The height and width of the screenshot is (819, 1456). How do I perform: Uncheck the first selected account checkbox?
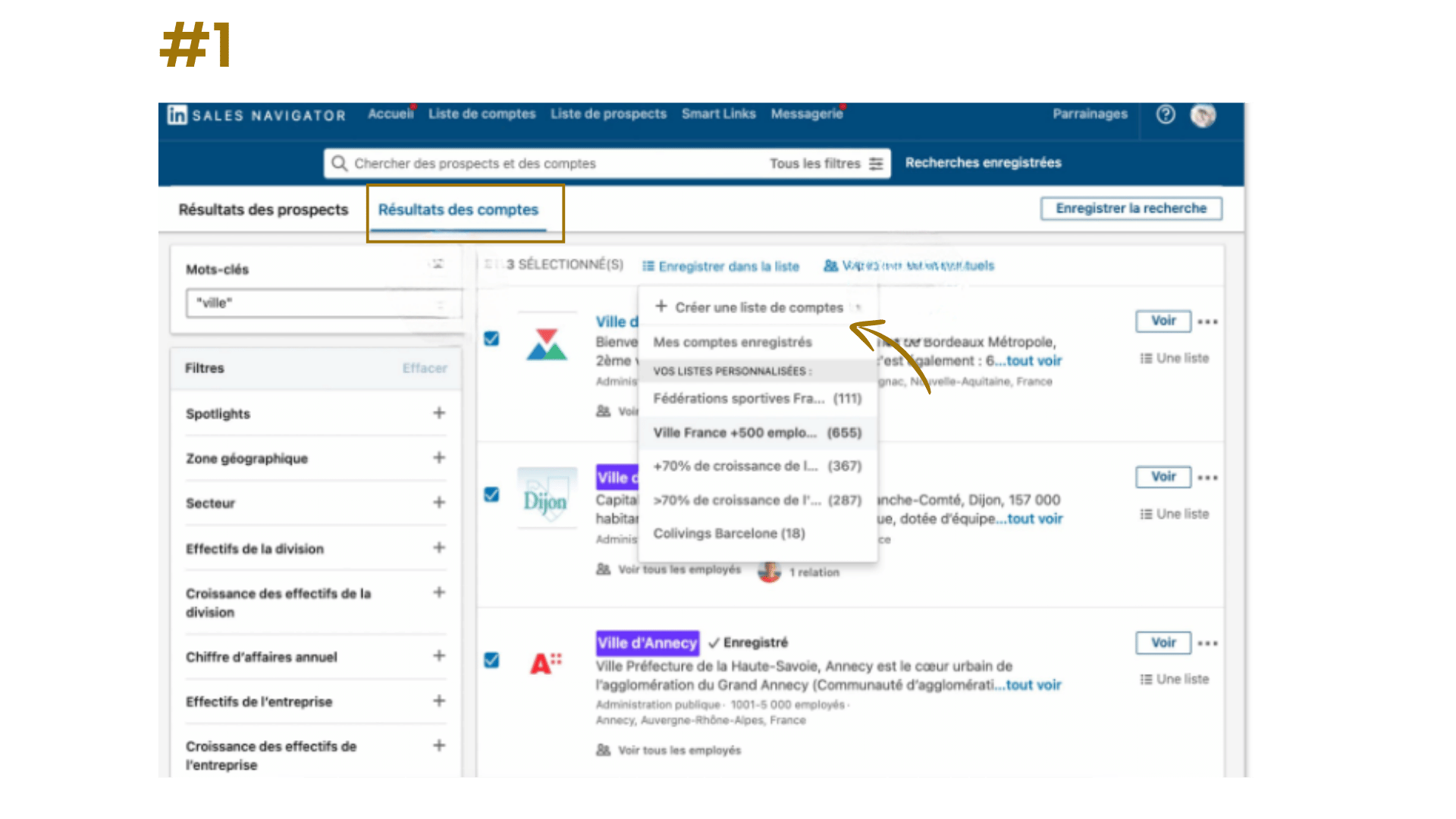pyautogui.click(x=491, y=340)
